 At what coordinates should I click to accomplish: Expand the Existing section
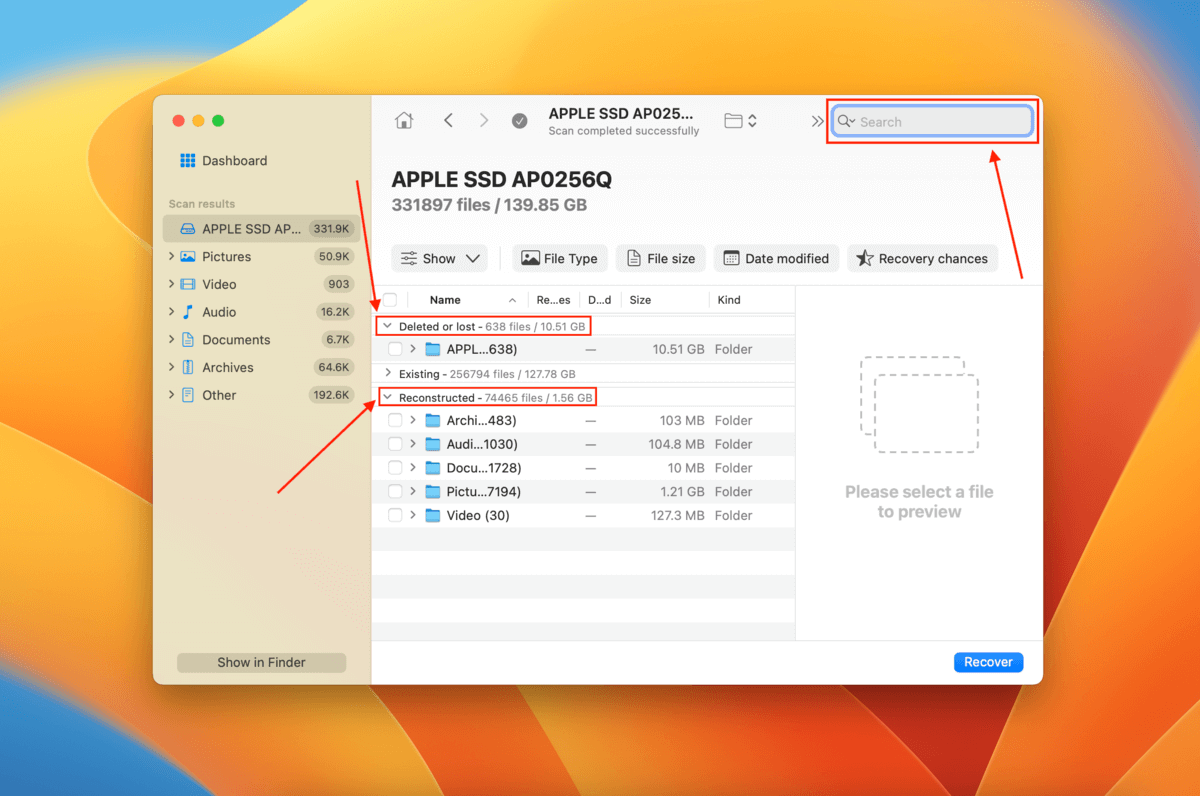(388, 374)
